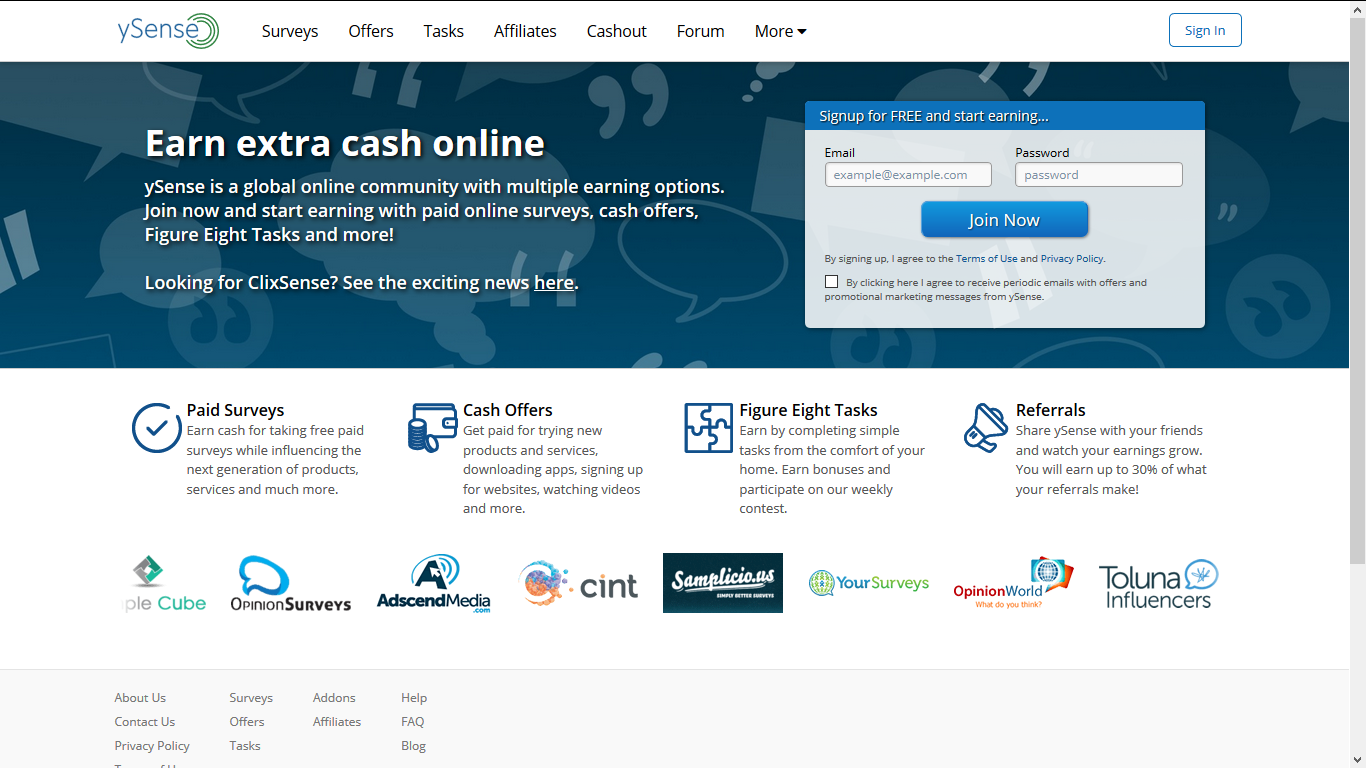1366x768 pixels.
Task: Click the OpinionWorld partner logo
Action: tap(1013, 583)
